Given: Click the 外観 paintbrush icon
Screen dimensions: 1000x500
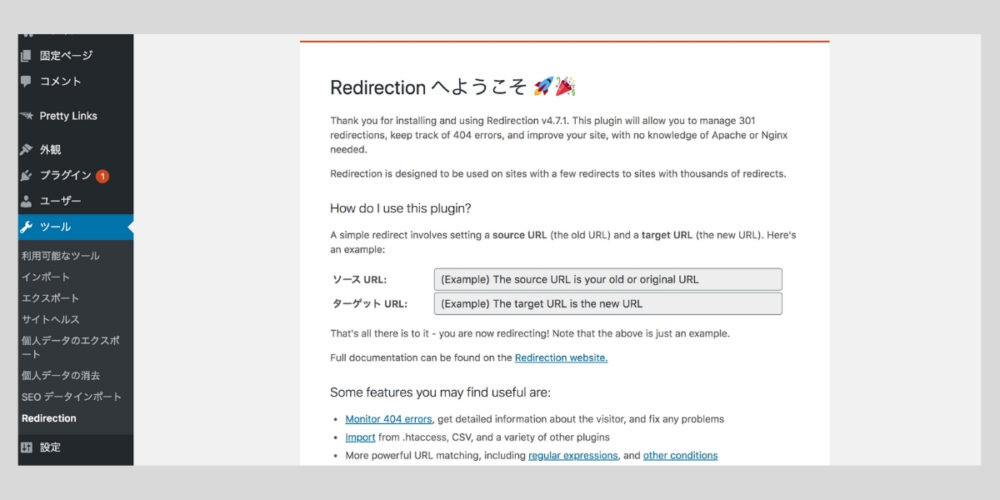Looking at the screenshot, I should pos(26,150).
